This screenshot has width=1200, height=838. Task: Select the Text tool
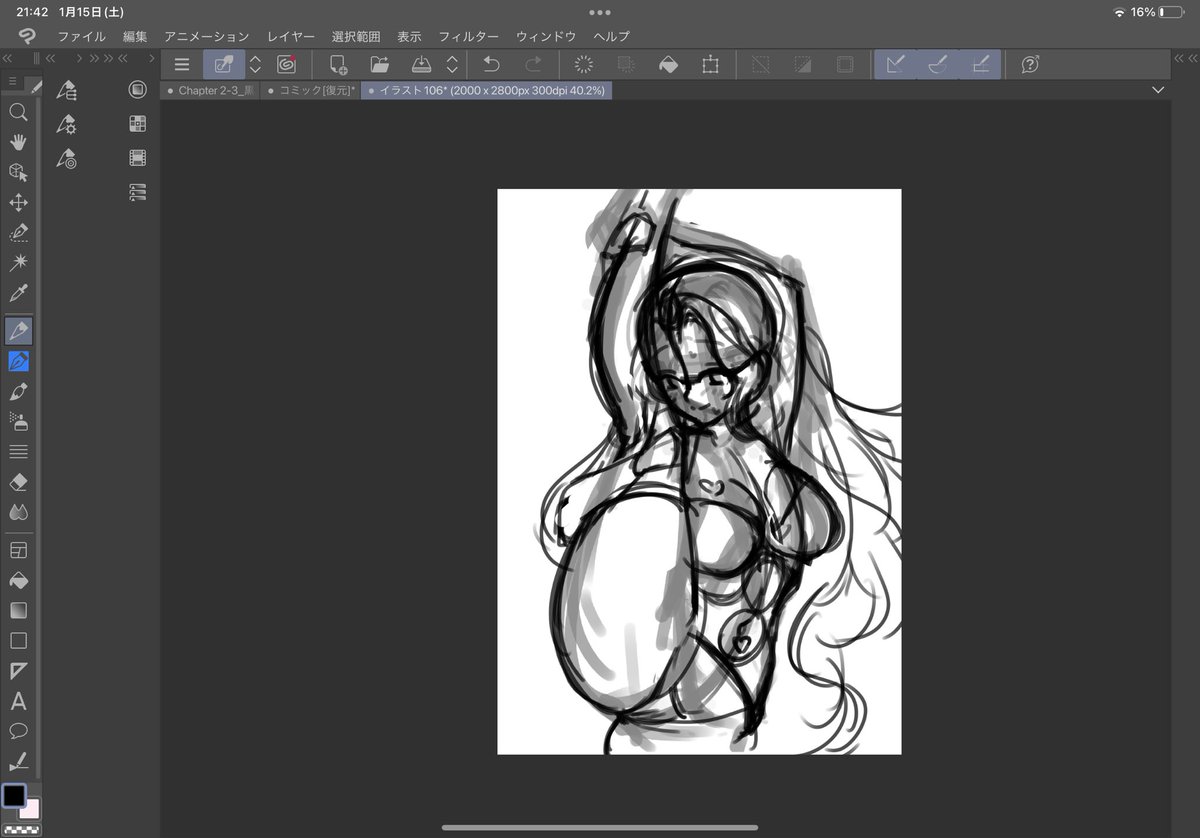click(x=18, y=701)
